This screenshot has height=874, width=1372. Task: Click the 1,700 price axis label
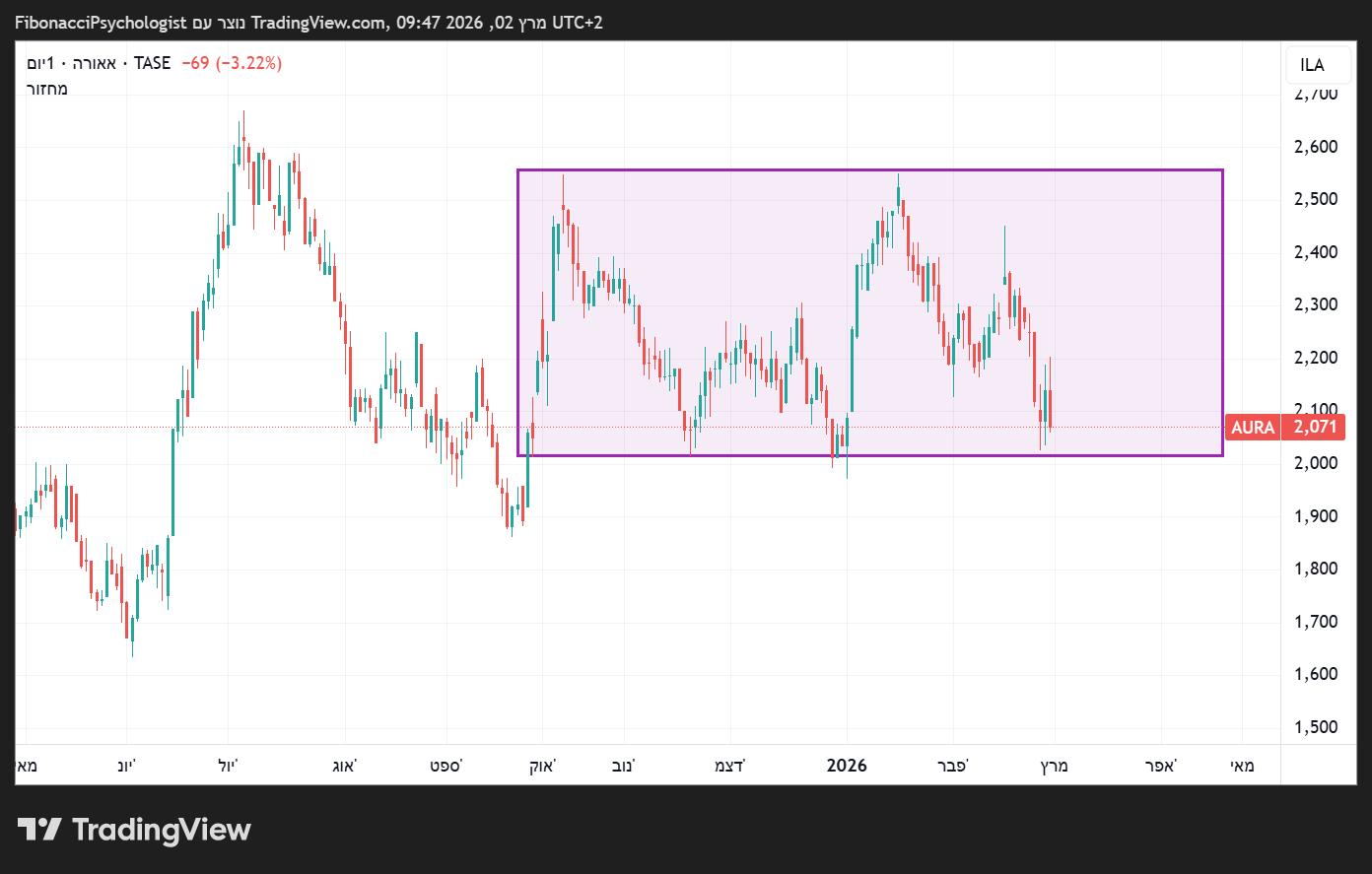click(x=1315, y=622)
